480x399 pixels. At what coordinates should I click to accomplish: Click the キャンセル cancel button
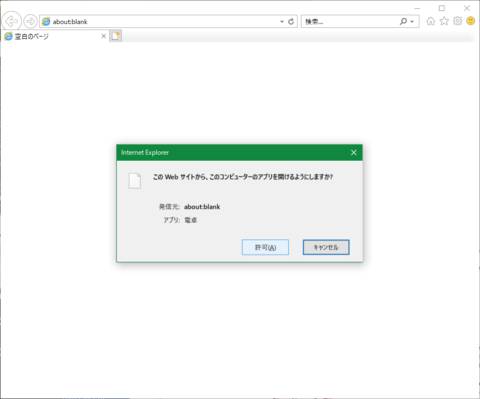[x=326, y=247]
